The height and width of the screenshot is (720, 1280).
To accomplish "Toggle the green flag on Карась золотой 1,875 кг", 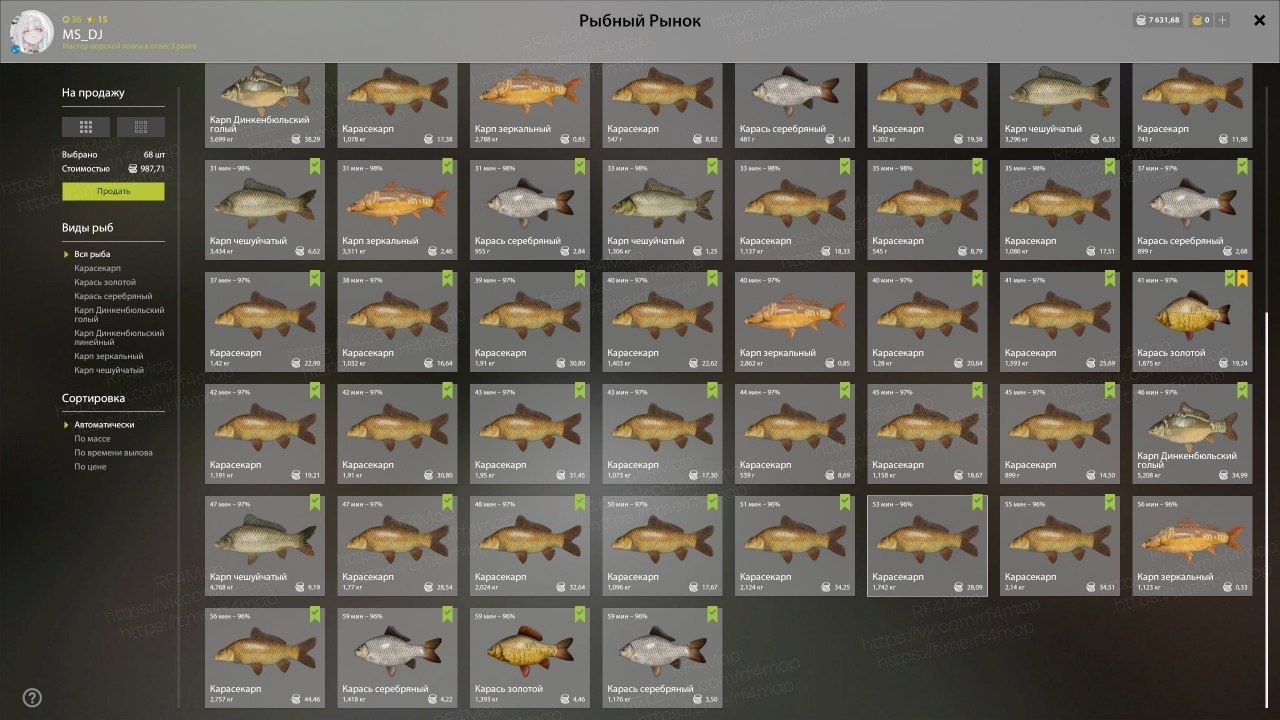I will tap(1230, 279).
